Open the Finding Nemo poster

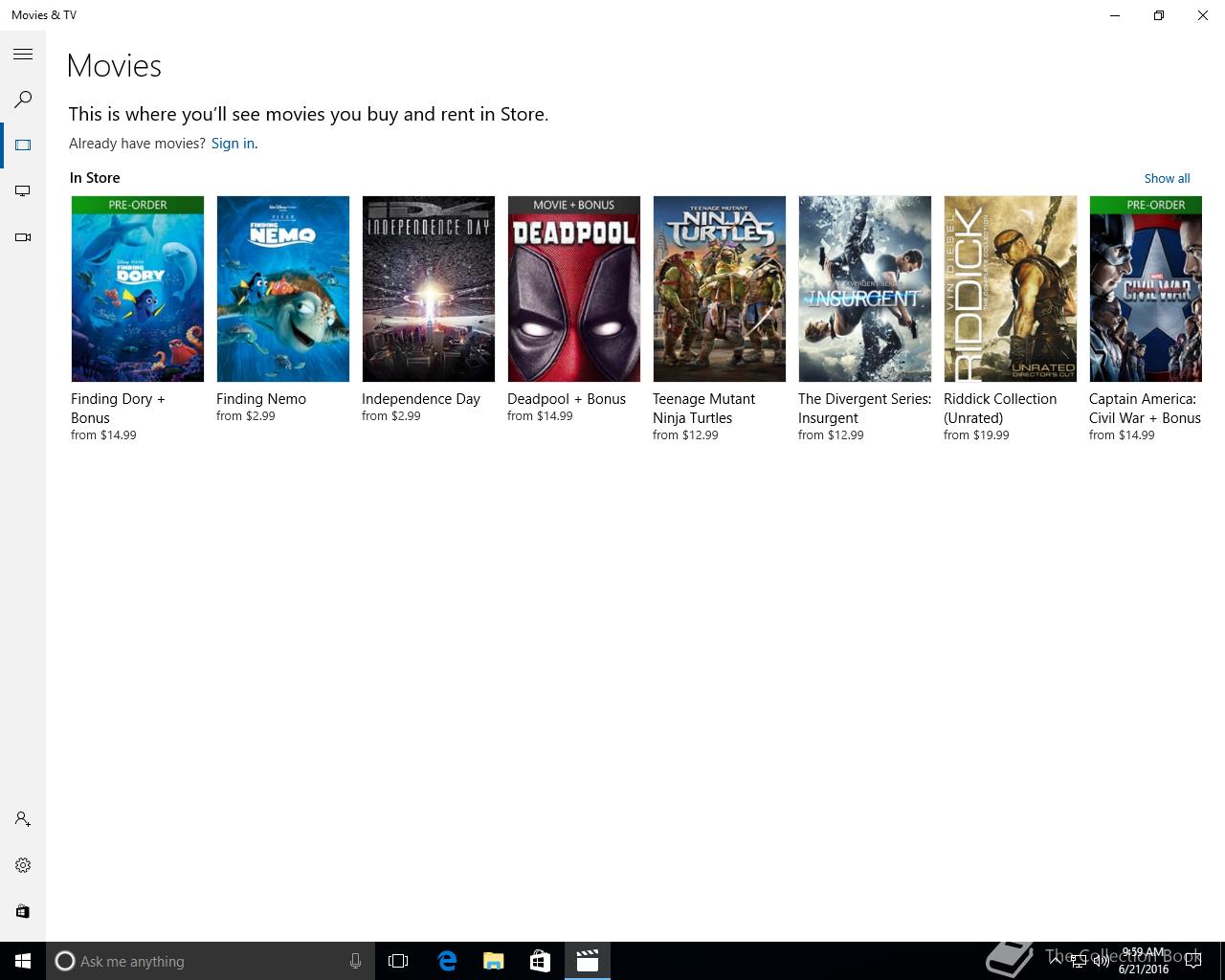coord(283,289)
